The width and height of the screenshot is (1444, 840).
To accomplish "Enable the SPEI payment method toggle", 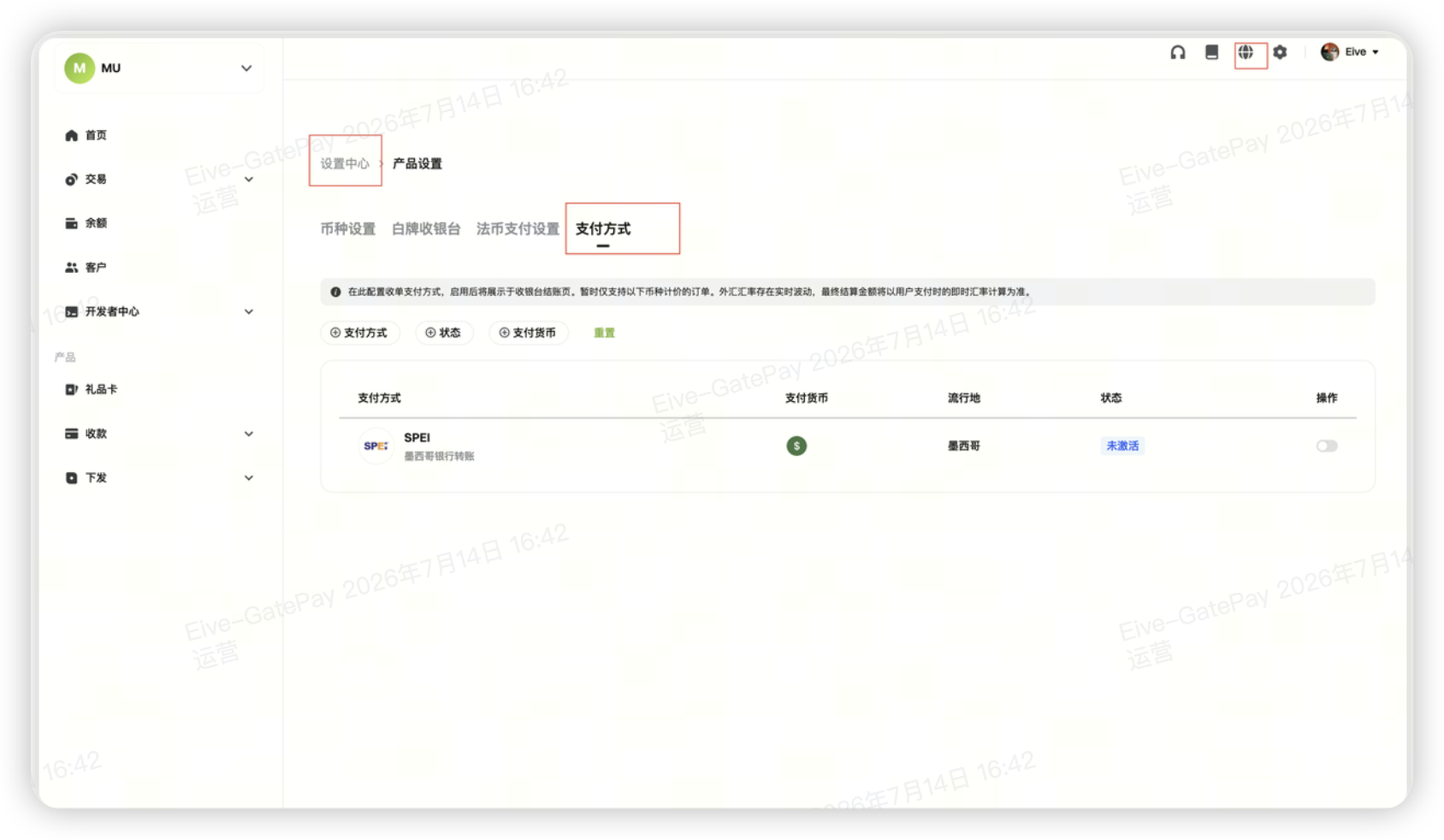I will tap(1327, 446).
